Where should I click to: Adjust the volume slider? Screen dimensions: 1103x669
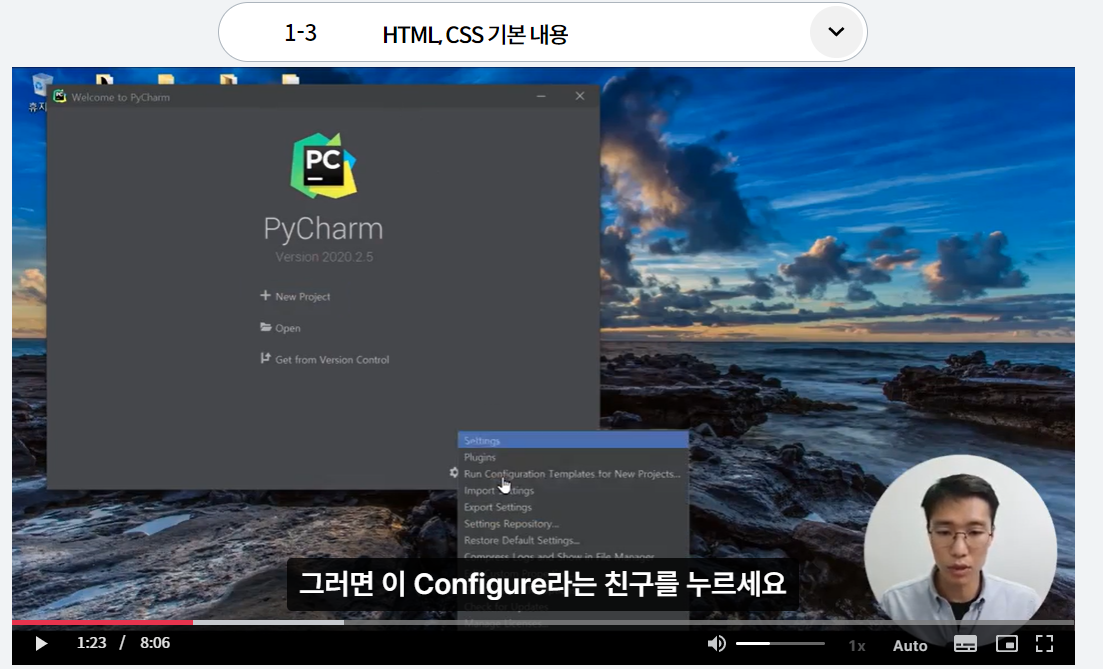(x=780, y=644)
